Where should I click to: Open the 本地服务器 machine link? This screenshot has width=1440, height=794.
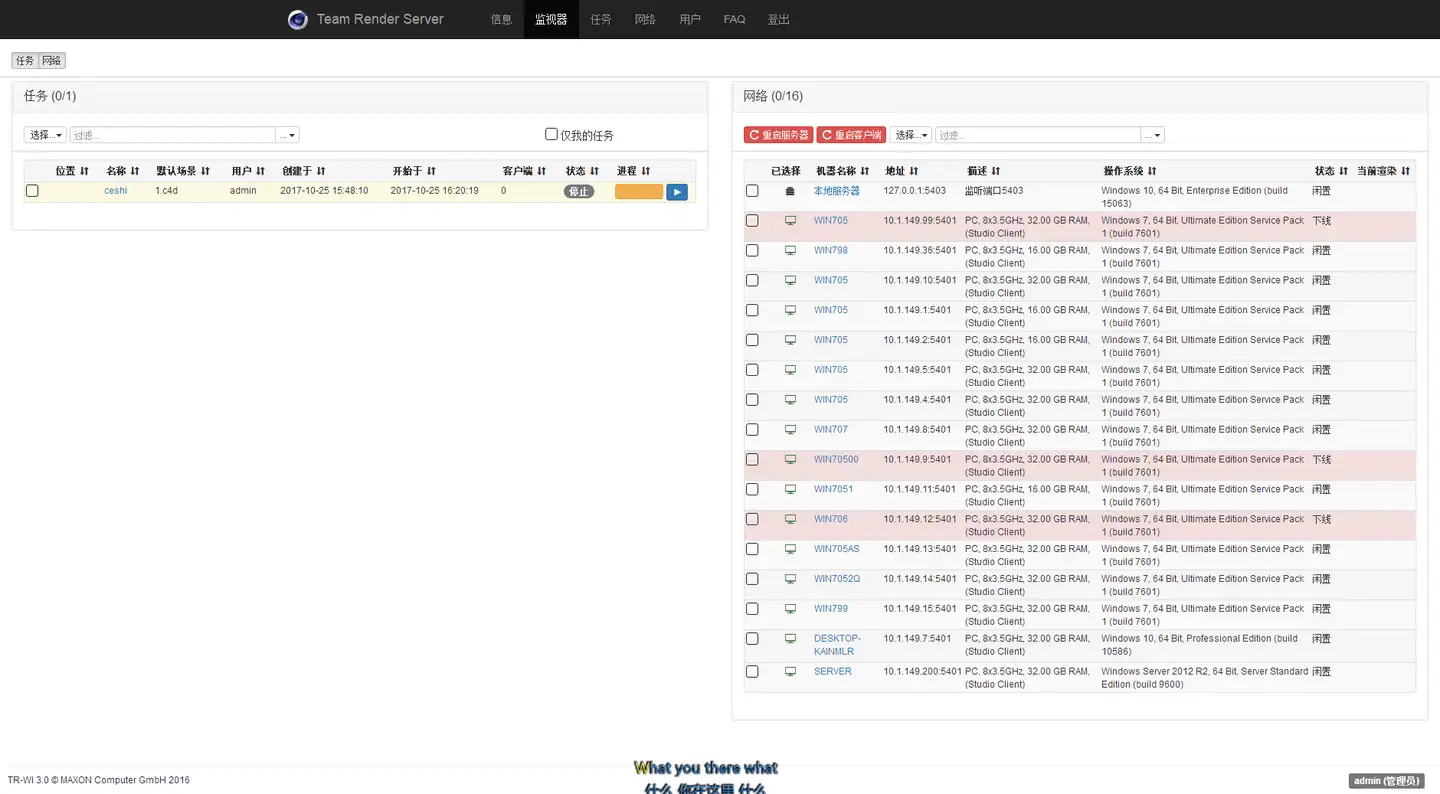[x=837, y=191]
